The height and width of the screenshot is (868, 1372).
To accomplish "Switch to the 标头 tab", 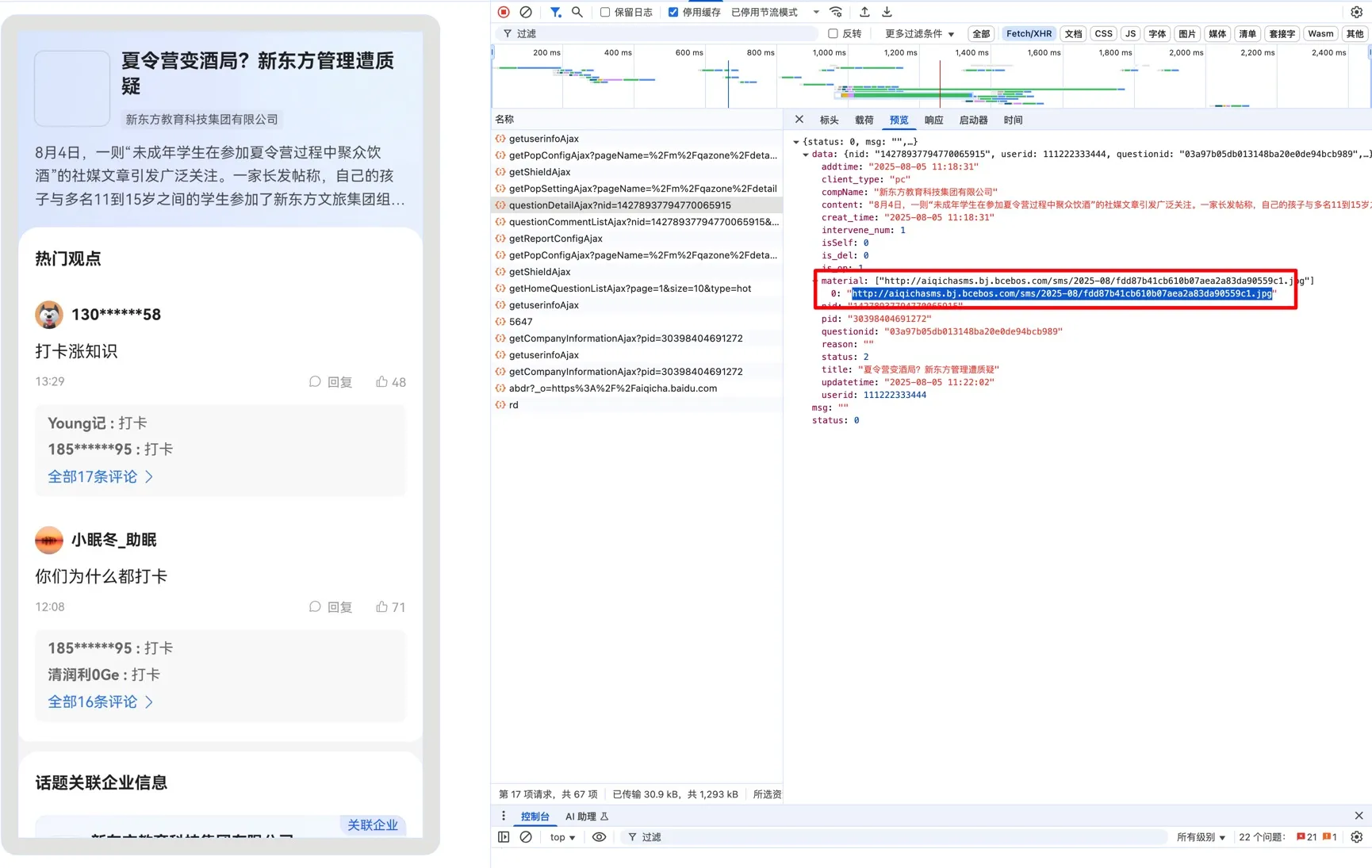I will coord(829,120).
